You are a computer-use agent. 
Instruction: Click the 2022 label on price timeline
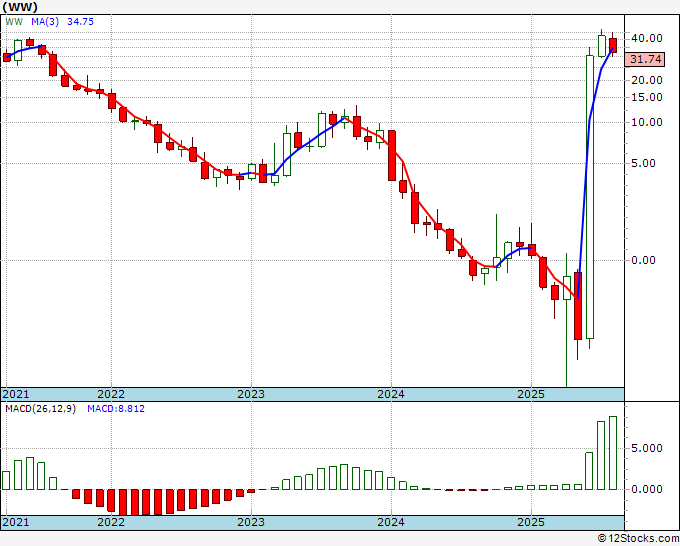[x=111, y=394]
